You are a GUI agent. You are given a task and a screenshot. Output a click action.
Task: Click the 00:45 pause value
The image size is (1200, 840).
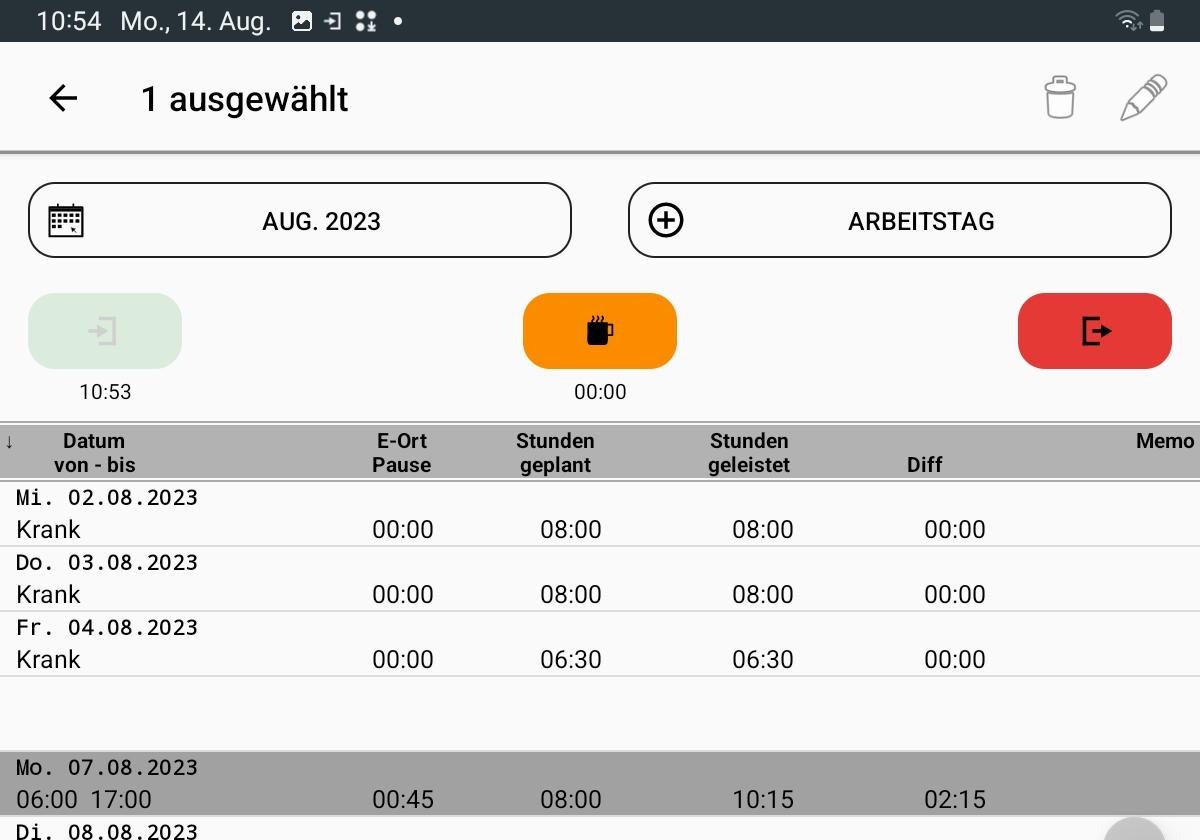[403, 799]
